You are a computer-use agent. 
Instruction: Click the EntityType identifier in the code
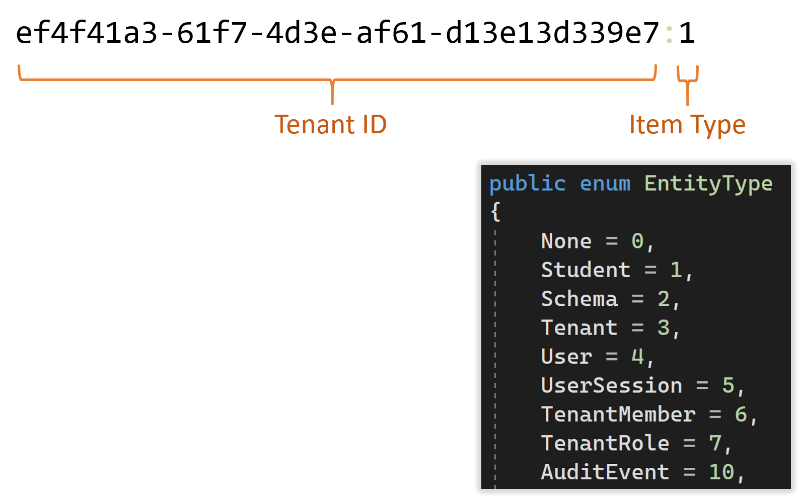(x=709, y=184)
